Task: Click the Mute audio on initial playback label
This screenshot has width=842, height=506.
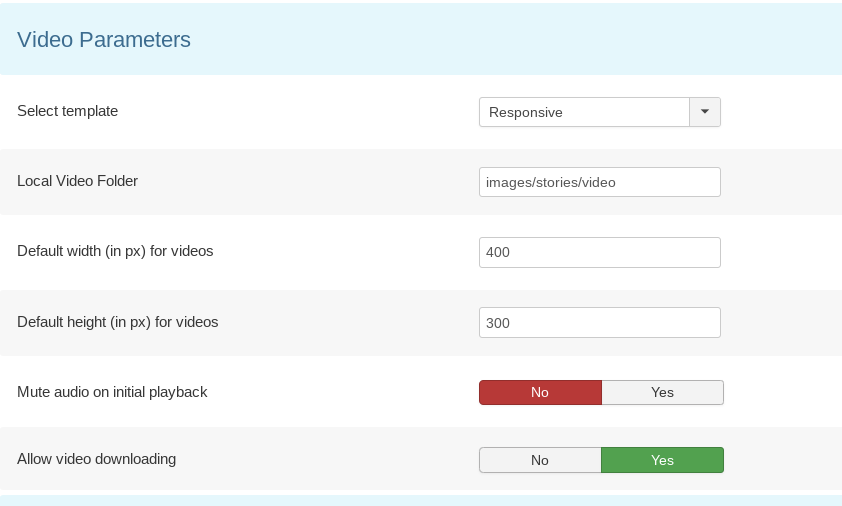Action: [112, 392]
